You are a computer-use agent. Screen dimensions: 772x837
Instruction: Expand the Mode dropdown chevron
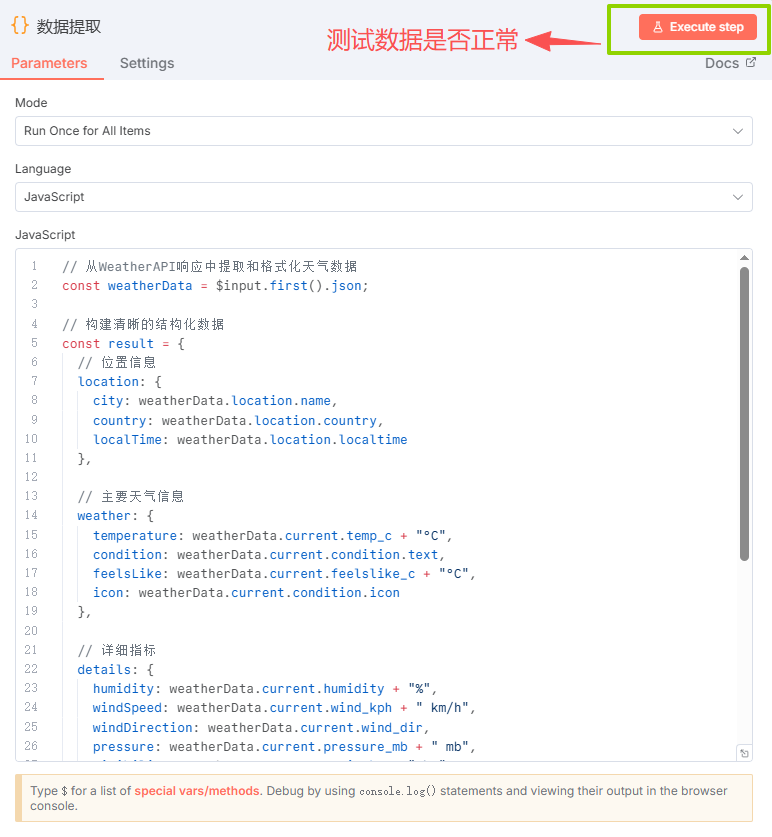coord(738,131)
